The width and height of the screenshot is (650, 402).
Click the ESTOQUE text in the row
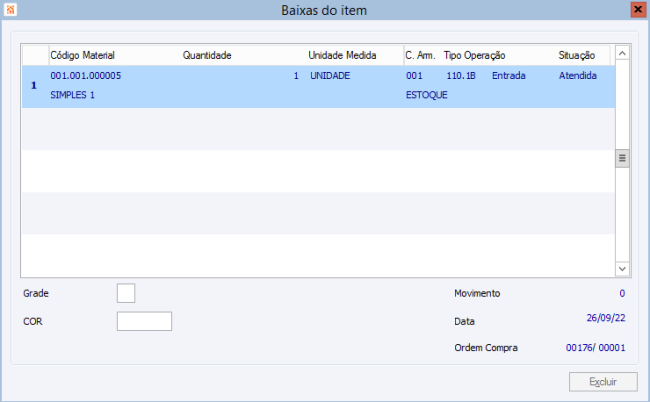pos(427,95)
